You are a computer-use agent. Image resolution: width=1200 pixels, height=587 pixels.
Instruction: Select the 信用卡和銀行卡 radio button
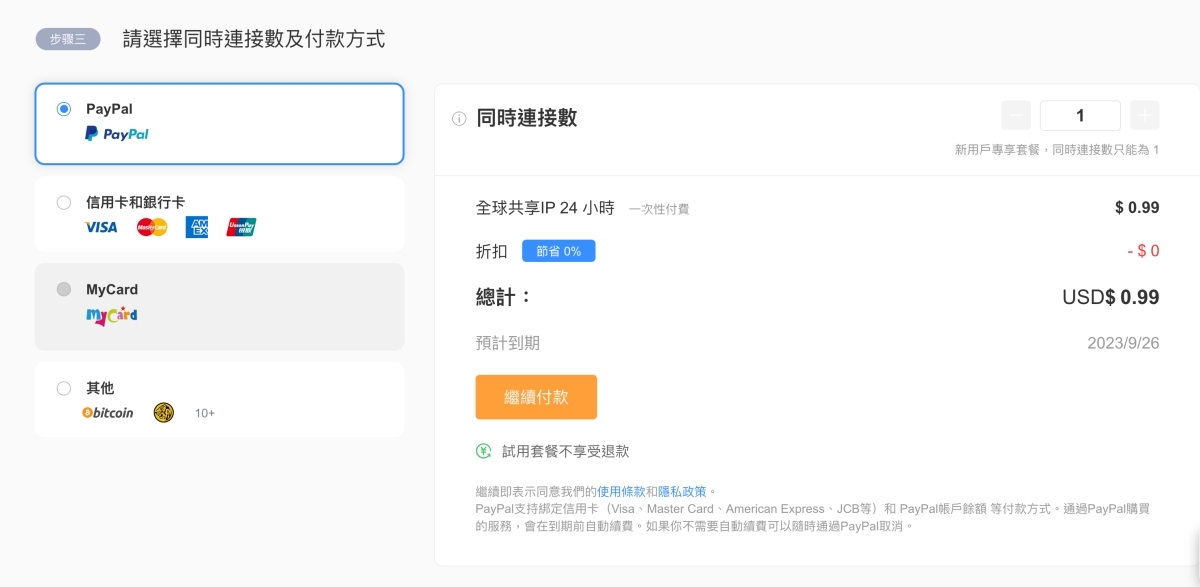64,203
